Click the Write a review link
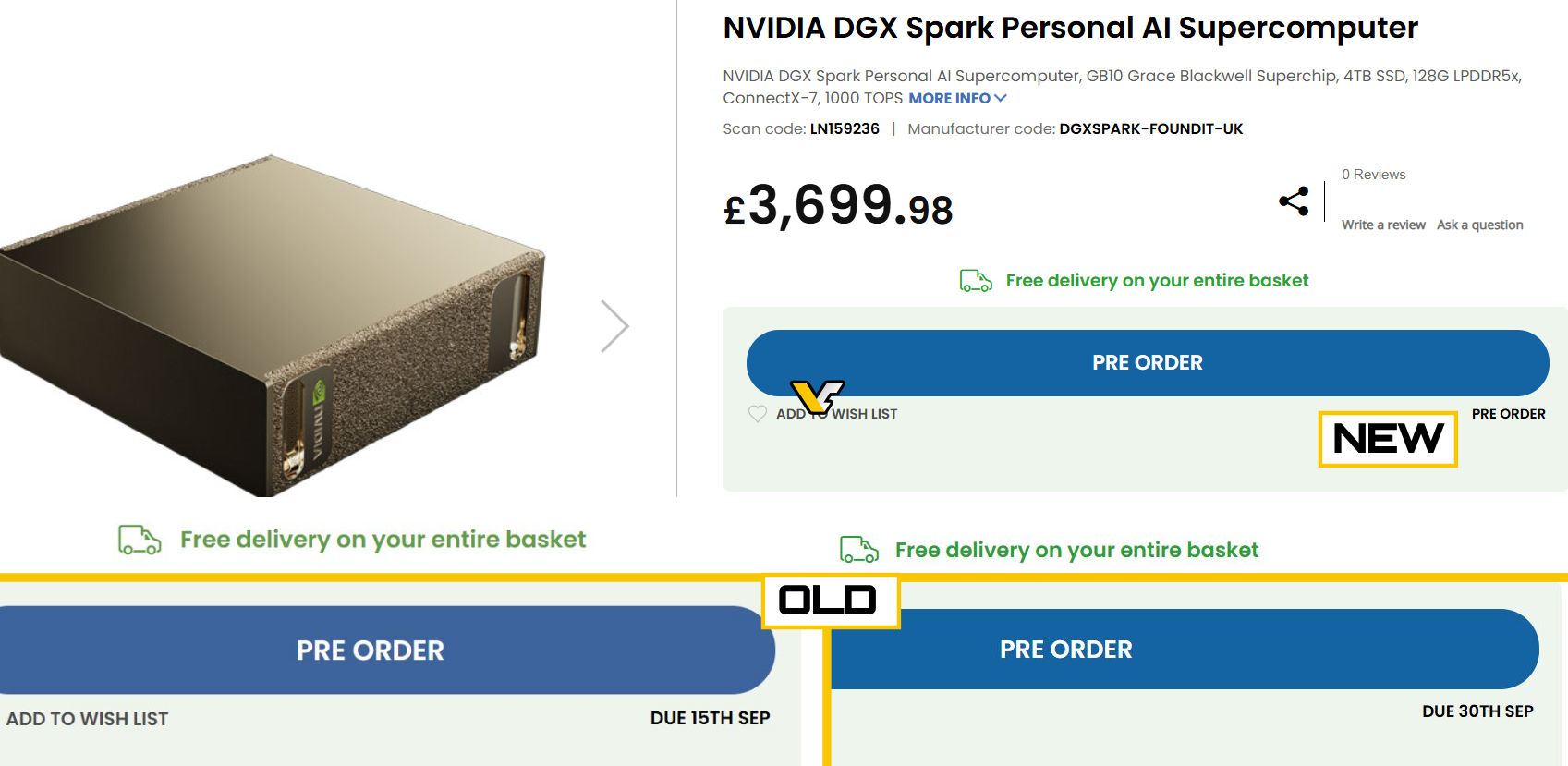The height and width of the screenshot is (766, 1568). 1383,225
